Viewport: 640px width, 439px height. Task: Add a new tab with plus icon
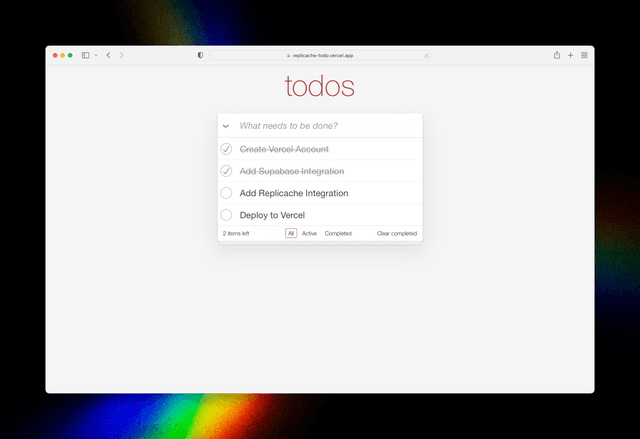[x=571, y=55]
